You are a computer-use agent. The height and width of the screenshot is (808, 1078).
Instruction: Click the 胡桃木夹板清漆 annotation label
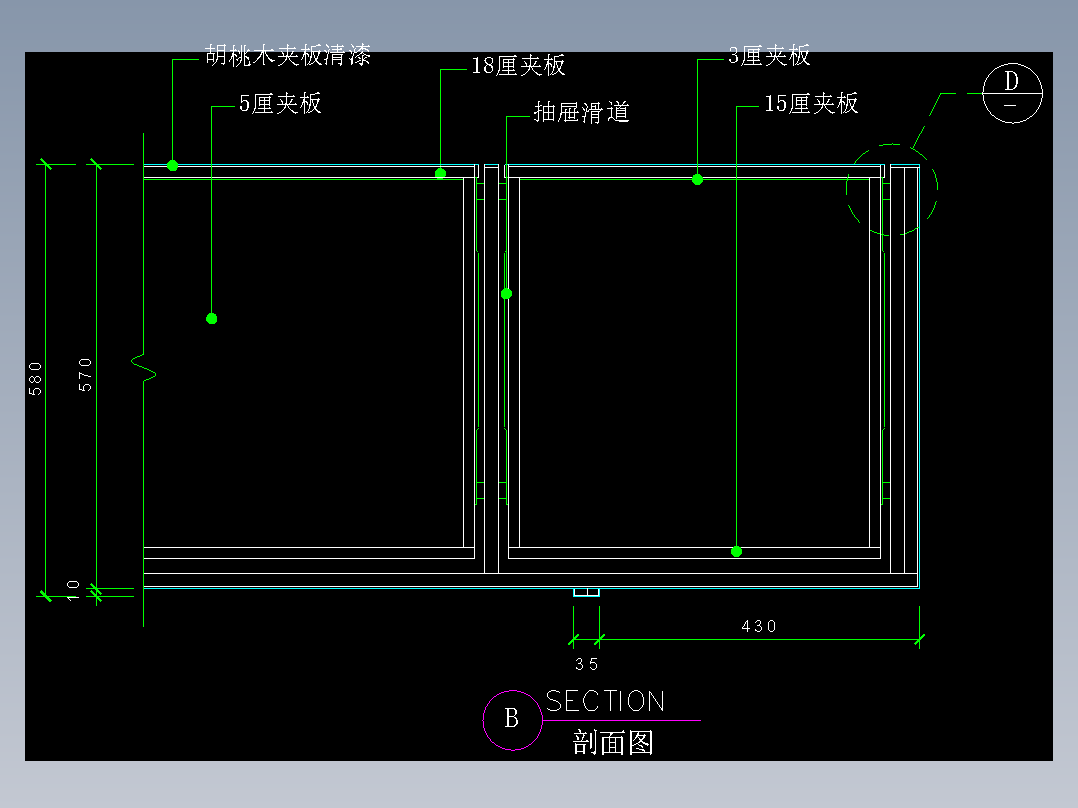pos(288,55)
